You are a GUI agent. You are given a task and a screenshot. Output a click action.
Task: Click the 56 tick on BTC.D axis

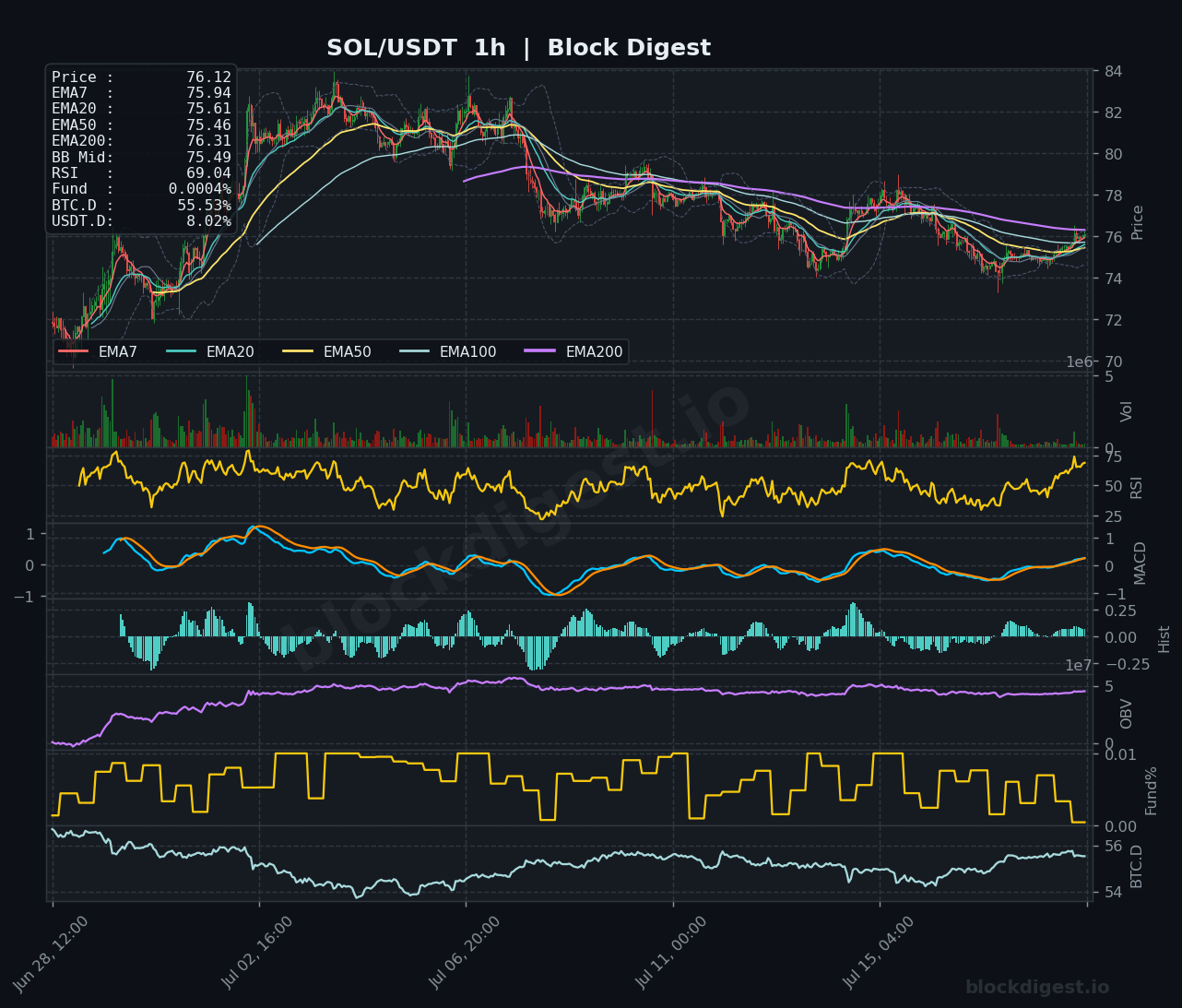pos(1113,846)
